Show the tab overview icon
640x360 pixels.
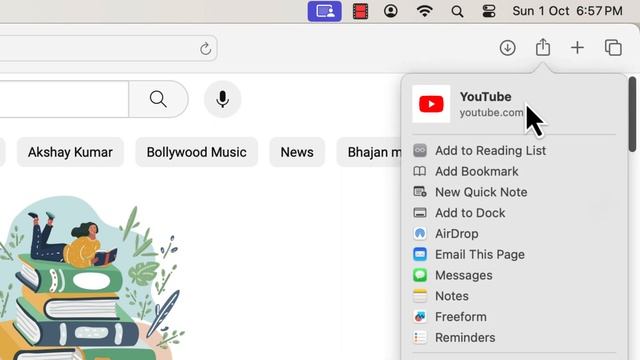[613, 48]
